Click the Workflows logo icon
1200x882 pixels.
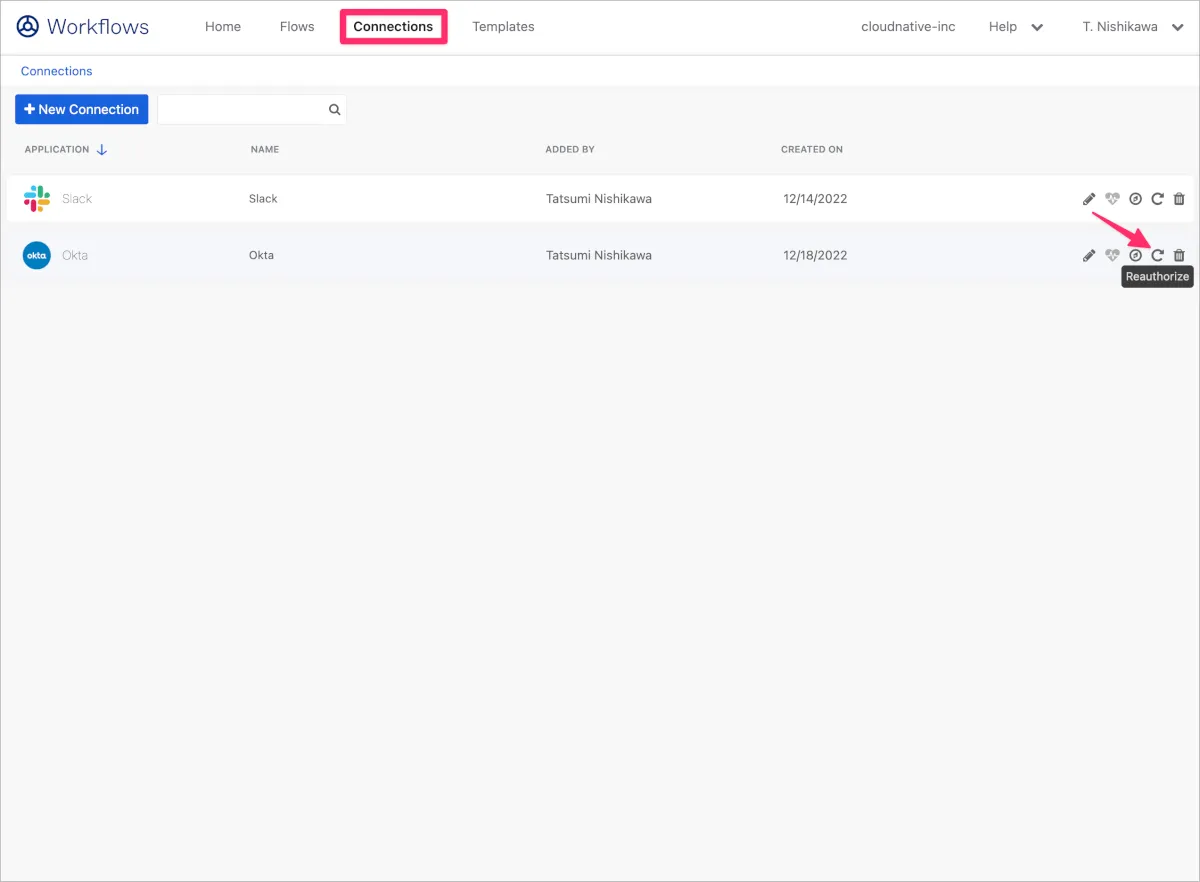coord(28,27)
